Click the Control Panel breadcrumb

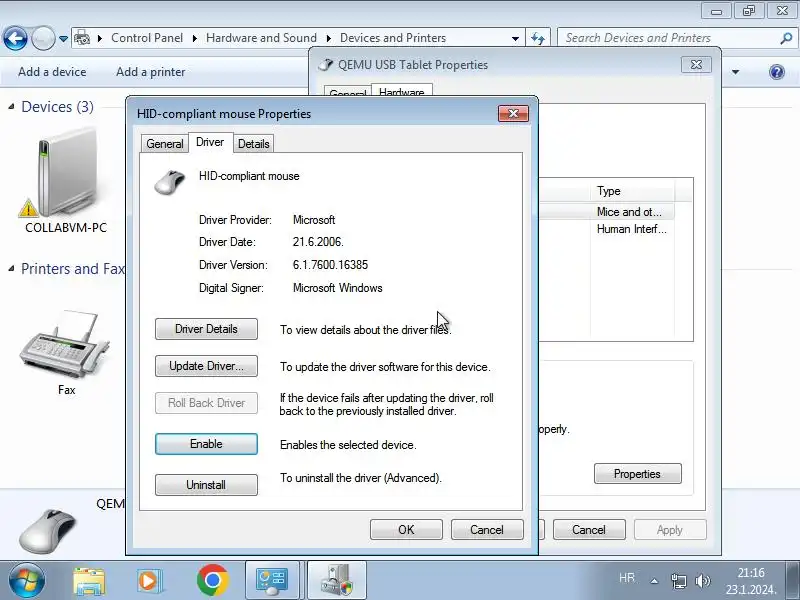click(147, 38)
